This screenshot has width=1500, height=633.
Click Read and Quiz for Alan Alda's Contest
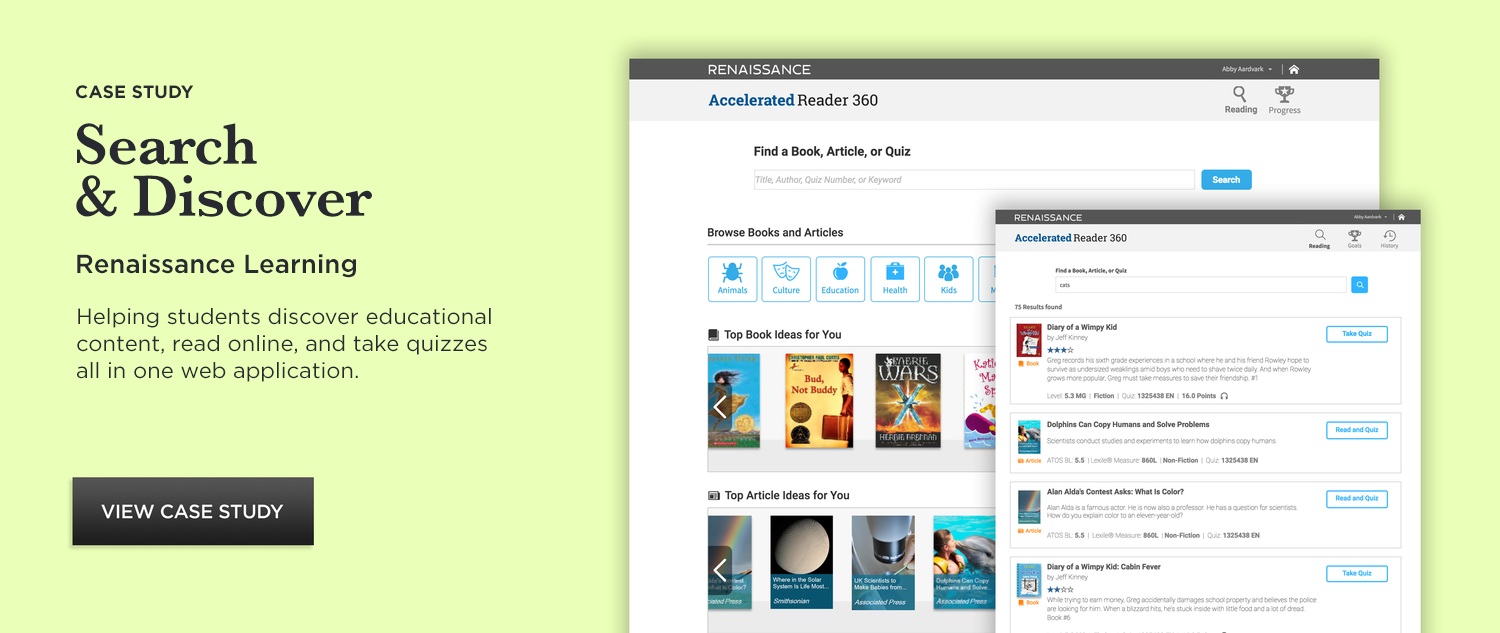(x=1357, y=498)
